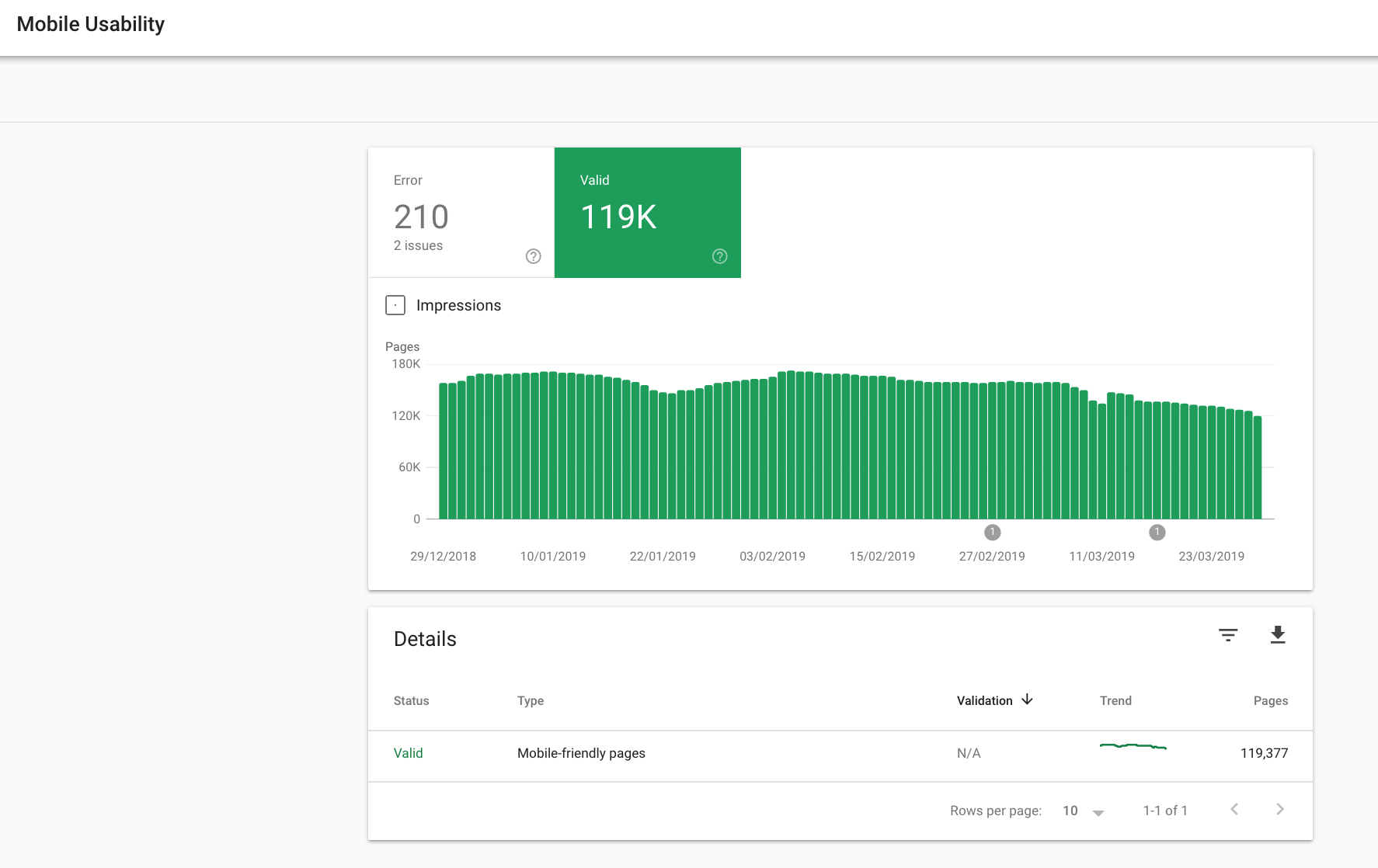This screenshot has height=868, width=1378.
Task: Click annotation marker near 27/02/2019
Action: 992,532
